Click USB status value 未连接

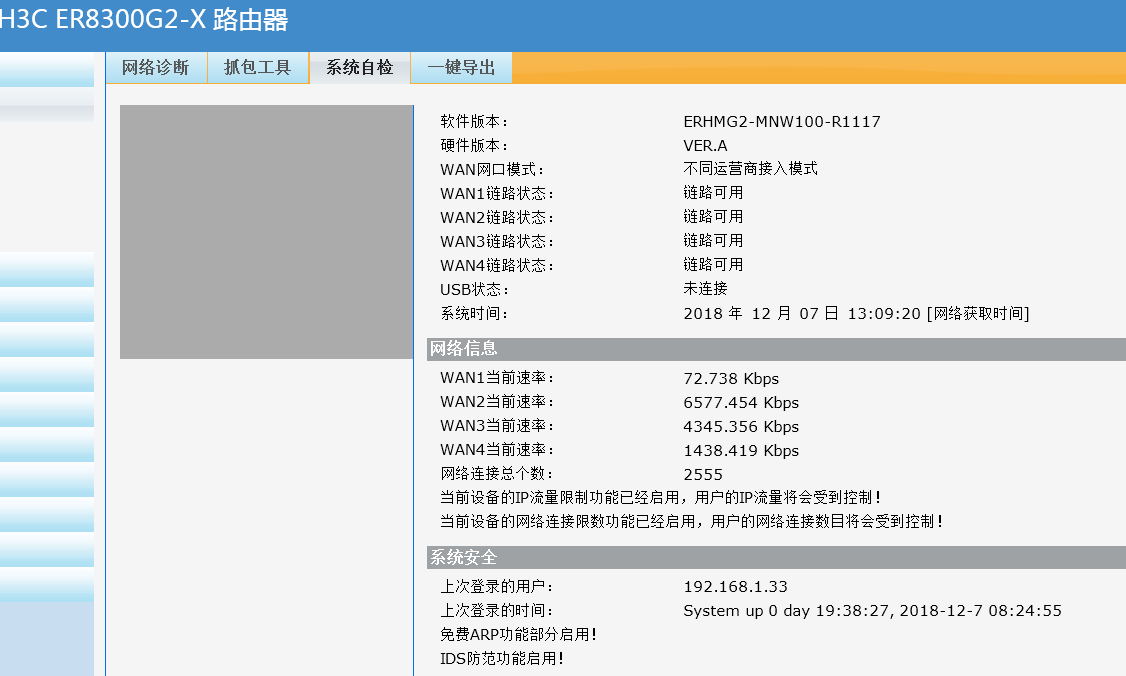coord(705,289)
